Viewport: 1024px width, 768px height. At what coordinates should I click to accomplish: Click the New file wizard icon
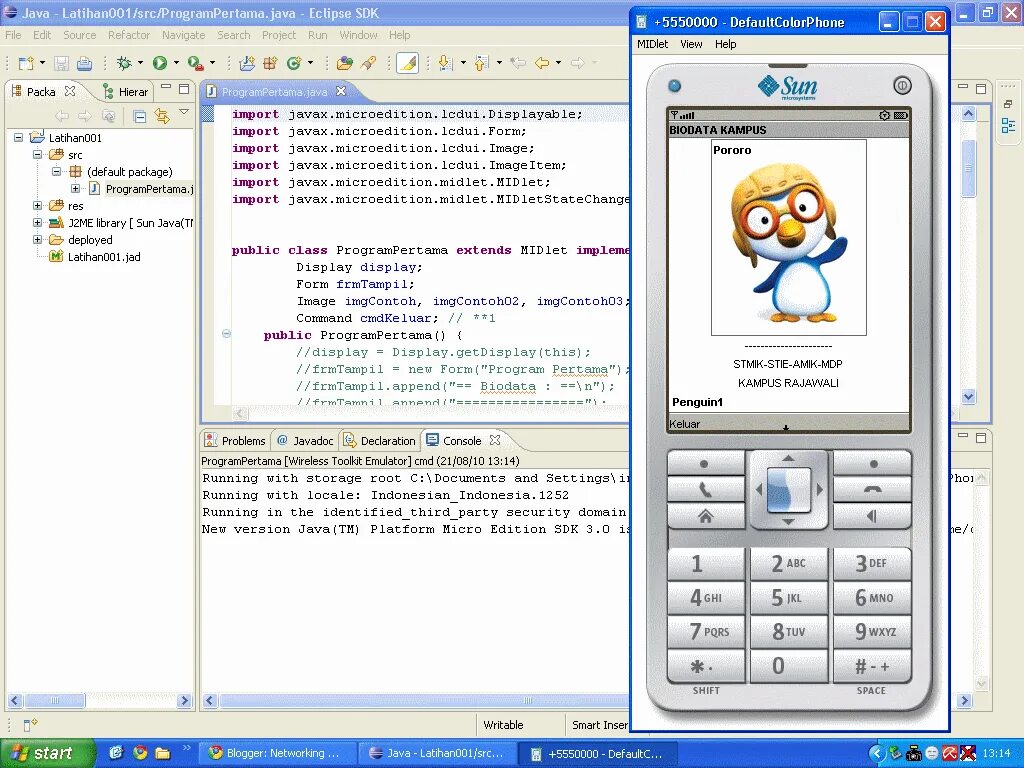(26, 63)
